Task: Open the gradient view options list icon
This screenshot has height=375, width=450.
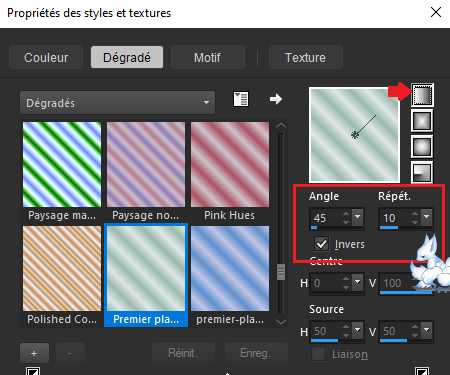Action: [241, 99]
